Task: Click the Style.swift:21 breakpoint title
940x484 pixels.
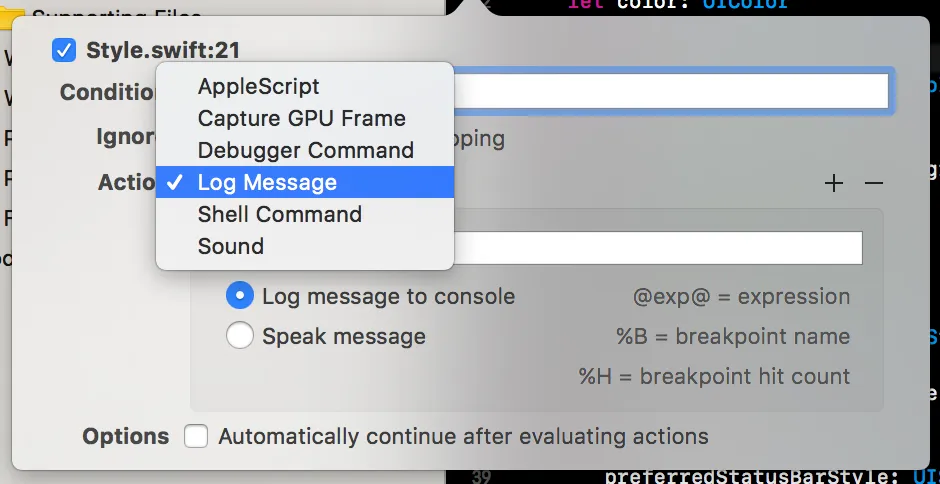Action: pyautogui.click(x=163, y=49)
